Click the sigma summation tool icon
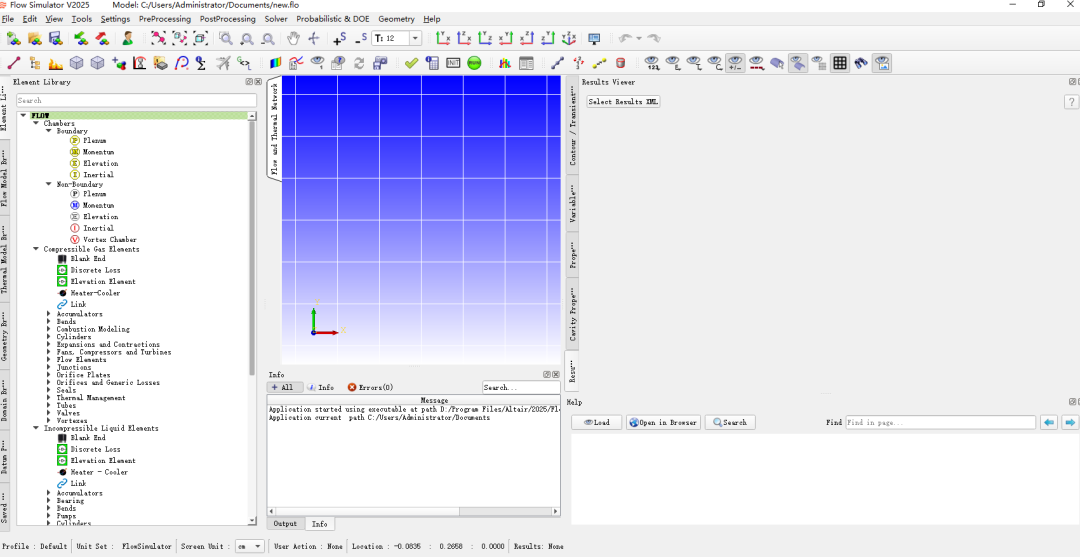Image resolution: width=1080 pixels, height=557 pixels. coord(200,63)
